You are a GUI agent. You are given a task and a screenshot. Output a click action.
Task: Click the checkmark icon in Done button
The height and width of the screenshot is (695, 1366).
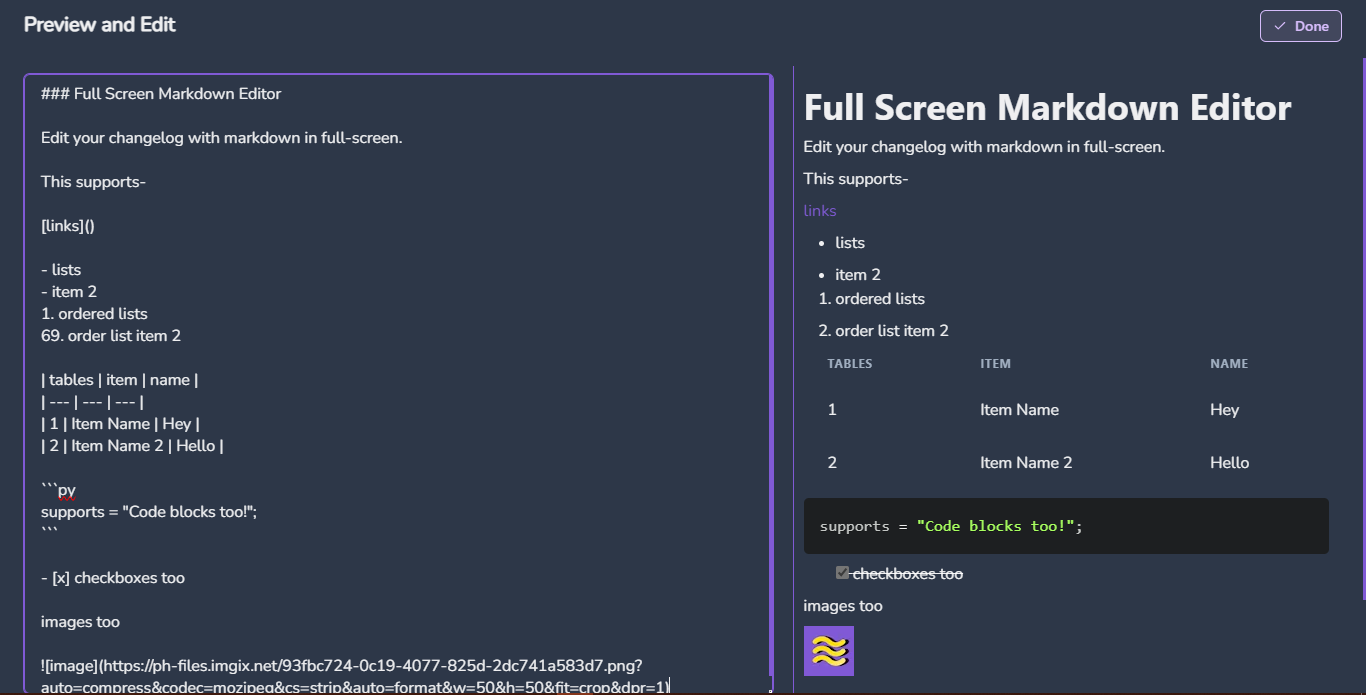pos(1280,26)
